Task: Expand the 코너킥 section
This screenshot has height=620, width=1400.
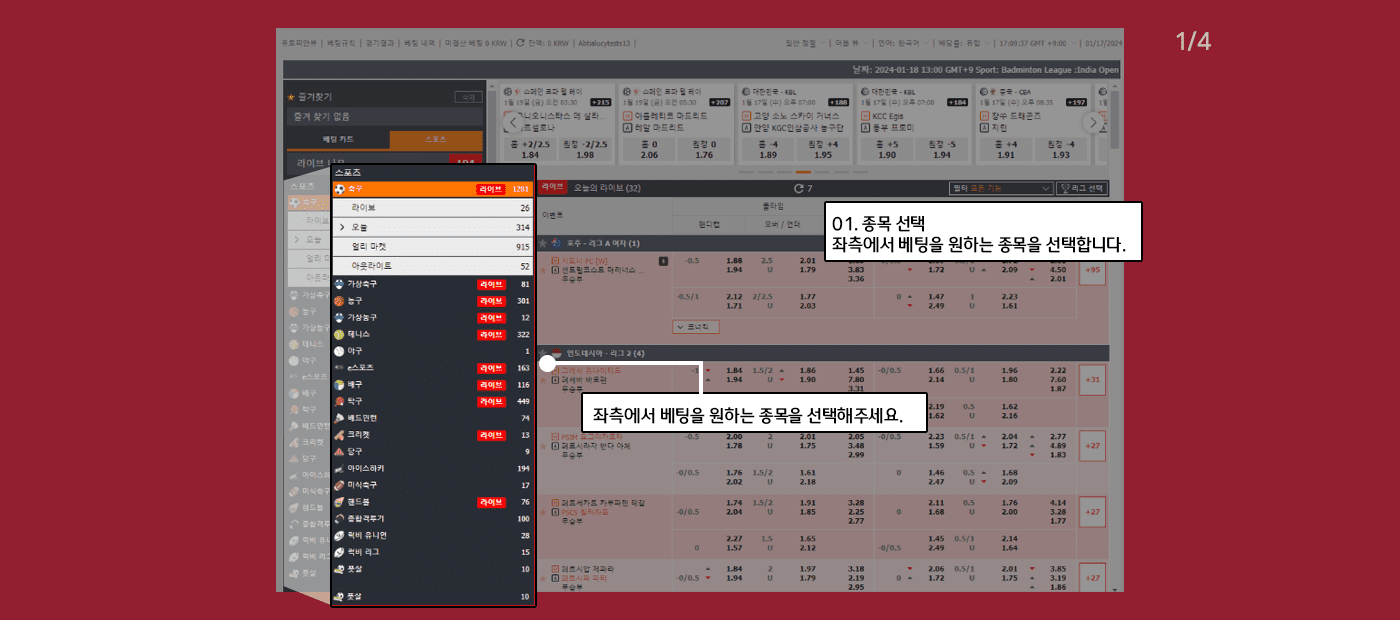Action: [x=696, y=327]
